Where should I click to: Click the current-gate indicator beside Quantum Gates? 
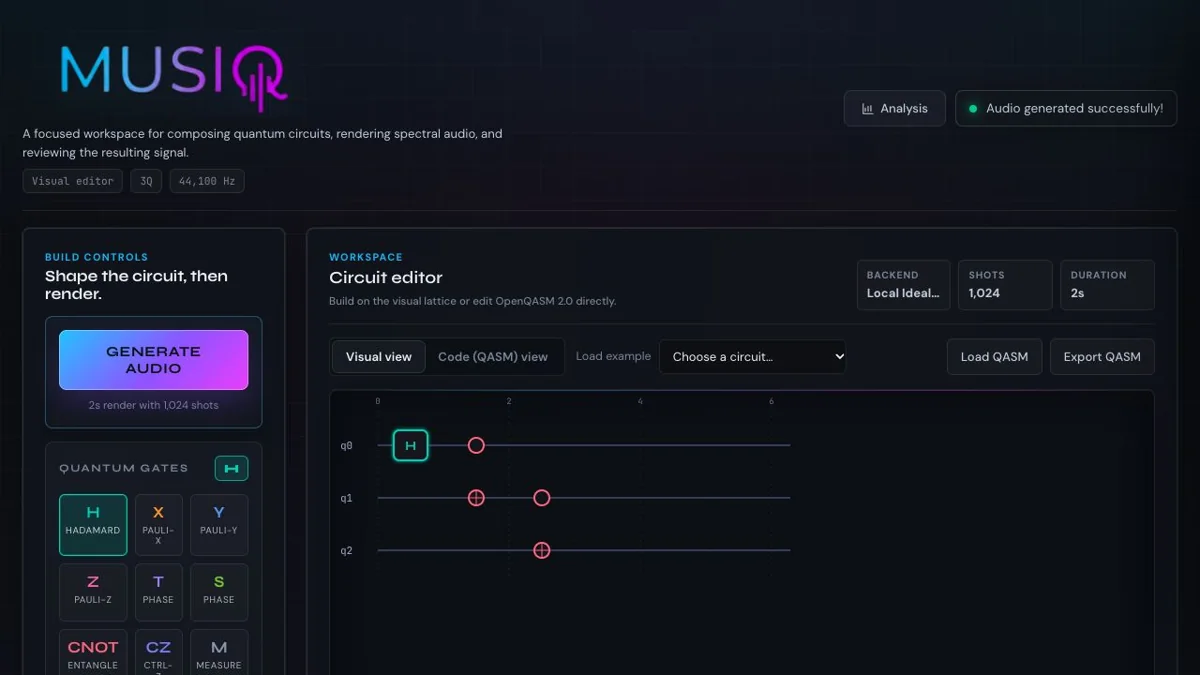[231, 468]
